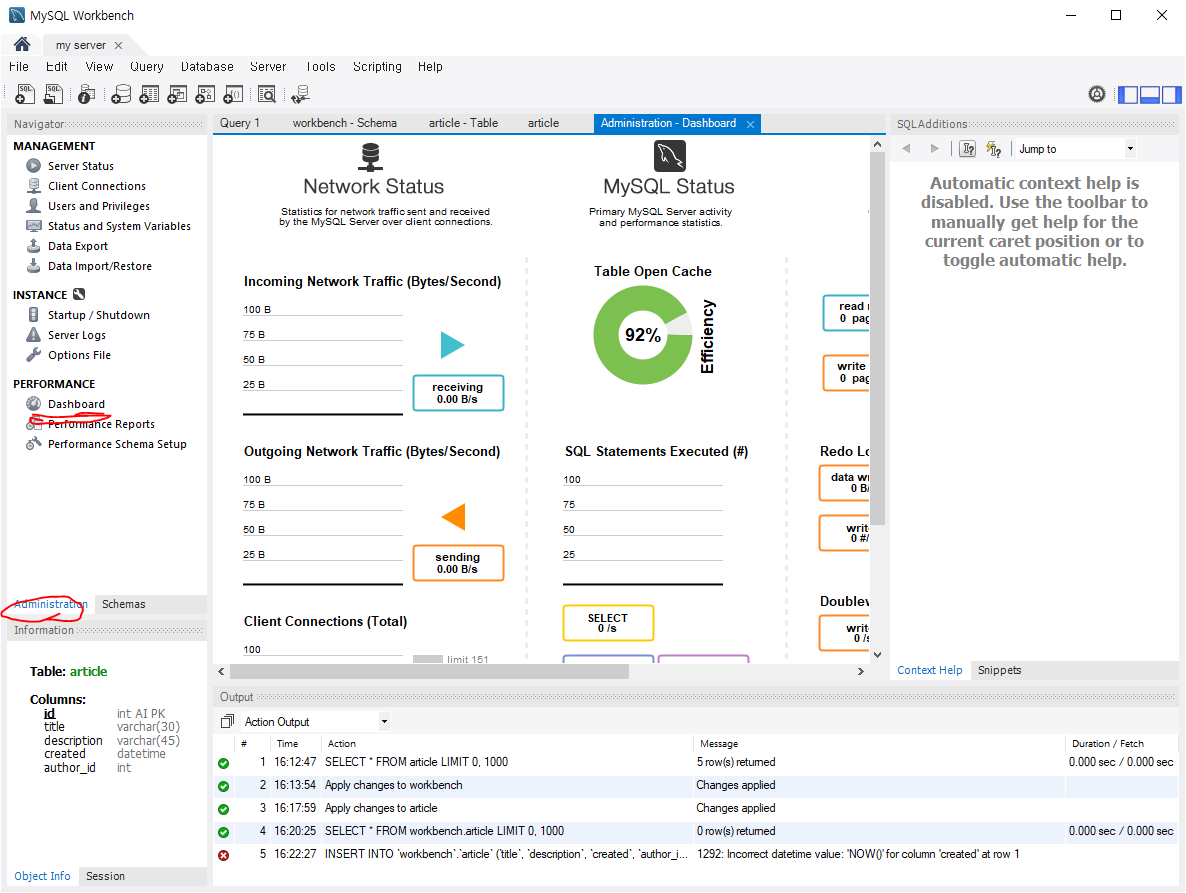Image resolution: width=1186 pixels, height=893 pixels.
Task: Open the Home screen tab icon
Action: tap(22, 45)
